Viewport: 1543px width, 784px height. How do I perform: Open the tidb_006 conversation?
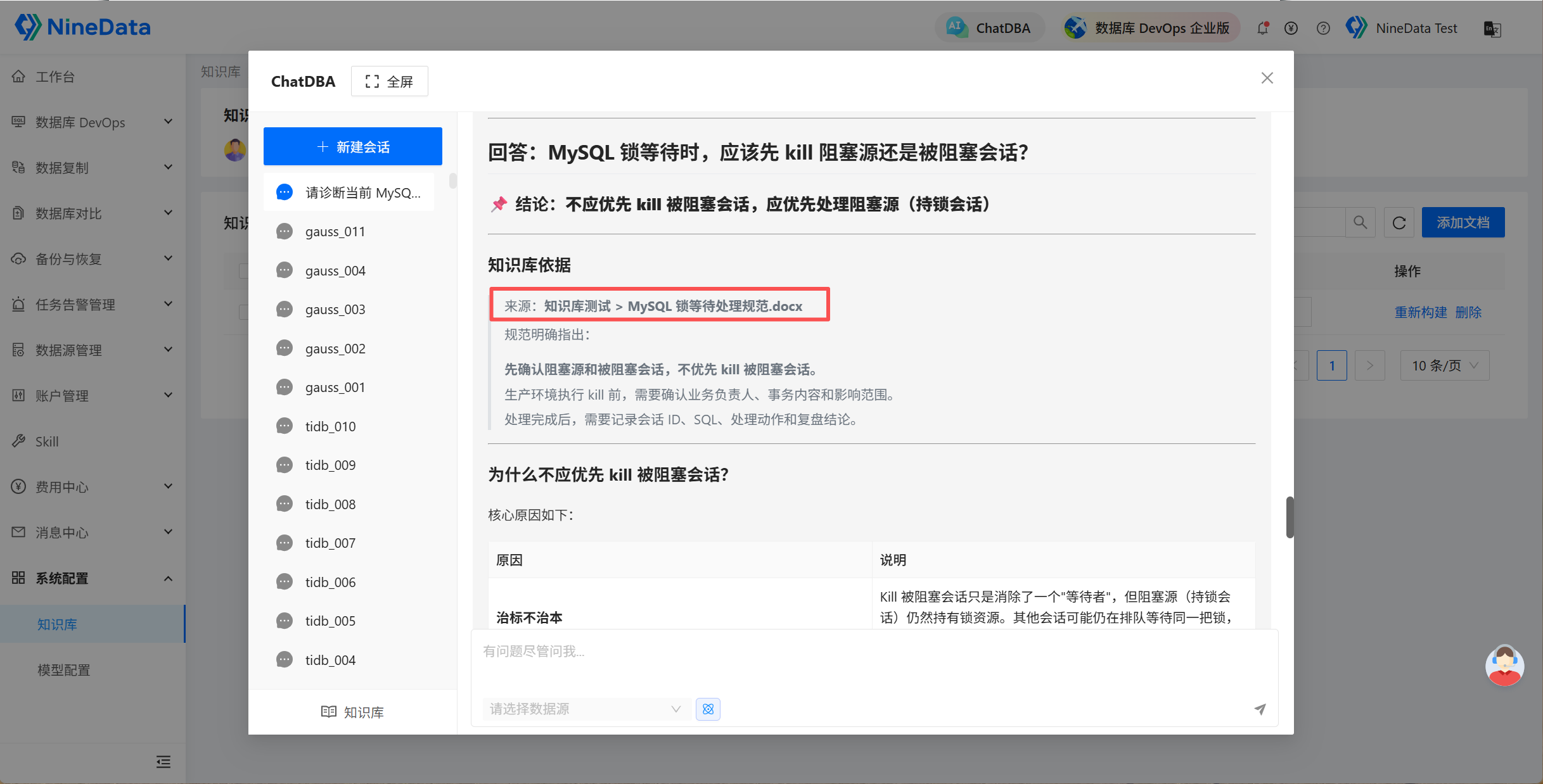[x=349, y=583]
